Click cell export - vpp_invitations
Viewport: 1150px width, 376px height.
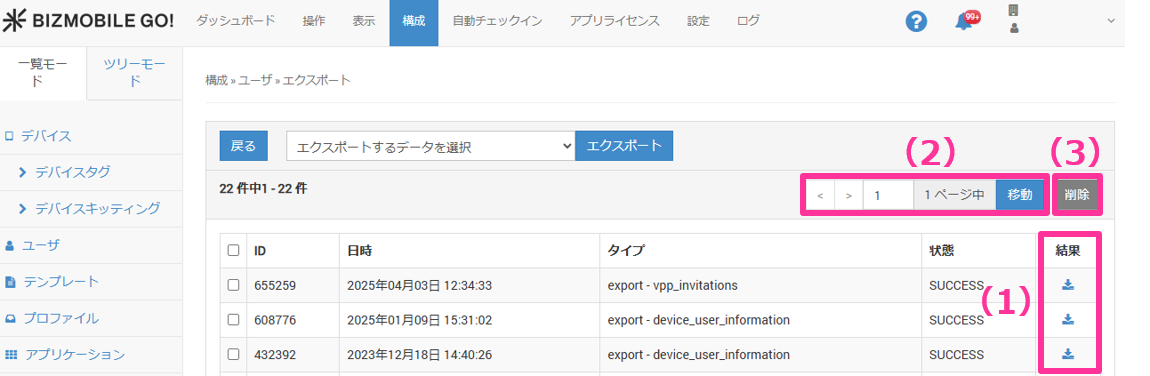click(673, 285)
